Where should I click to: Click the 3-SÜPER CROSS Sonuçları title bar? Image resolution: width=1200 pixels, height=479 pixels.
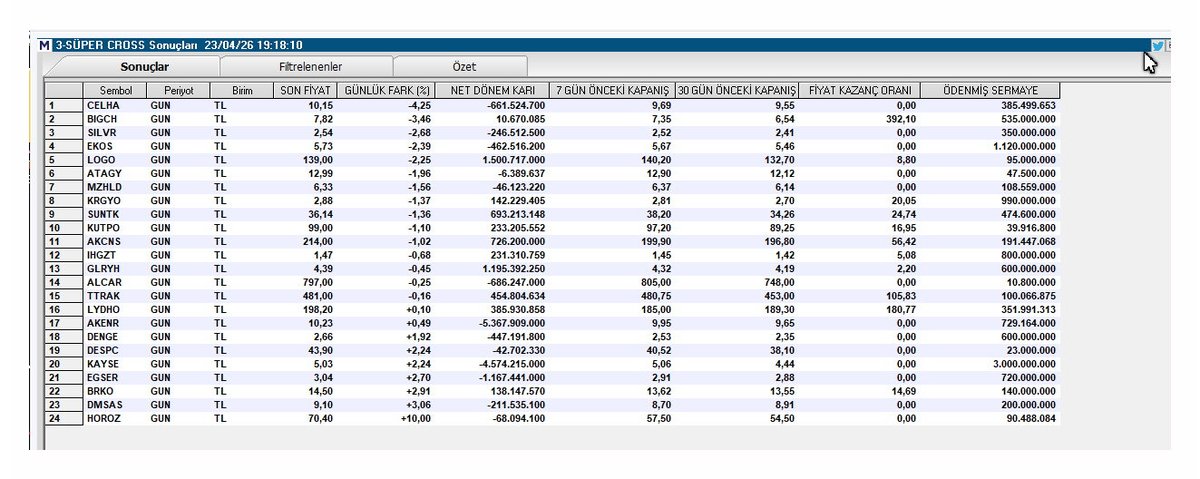(600, 46)
